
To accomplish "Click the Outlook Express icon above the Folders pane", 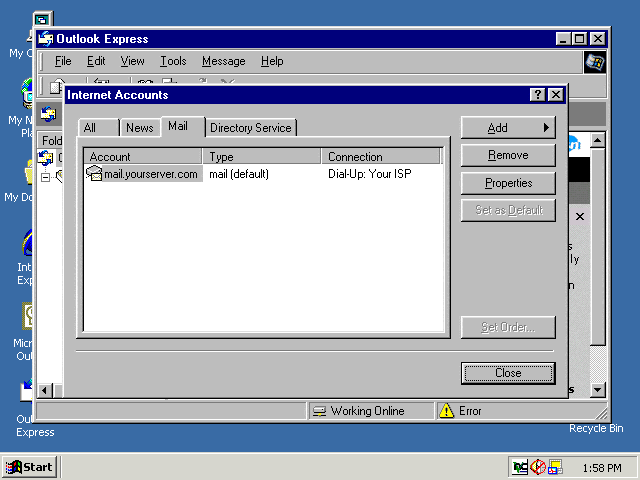I will (48, 114).
